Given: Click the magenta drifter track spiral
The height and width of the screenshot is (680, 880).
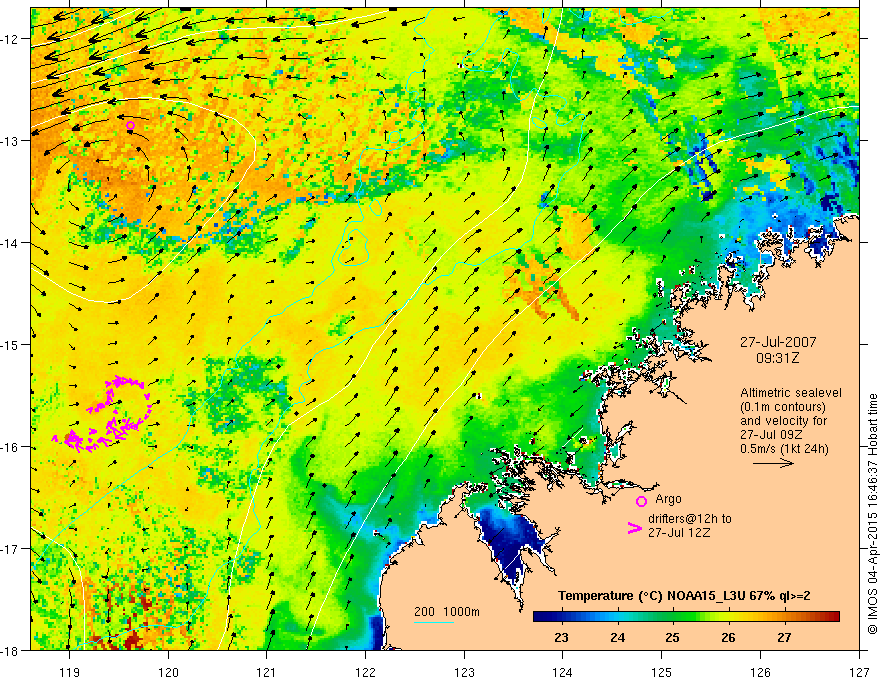Looking at the screenshot, I should tap(102, 414).
